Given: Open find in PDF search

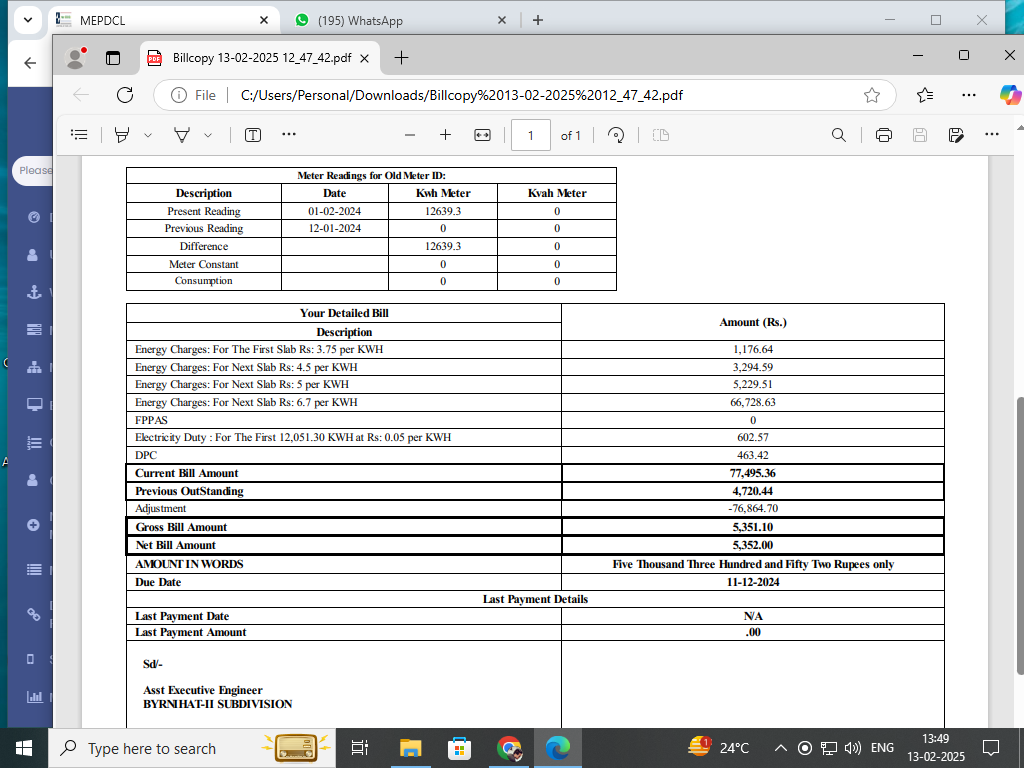Looking at the screenshot, I should (839, 135).
